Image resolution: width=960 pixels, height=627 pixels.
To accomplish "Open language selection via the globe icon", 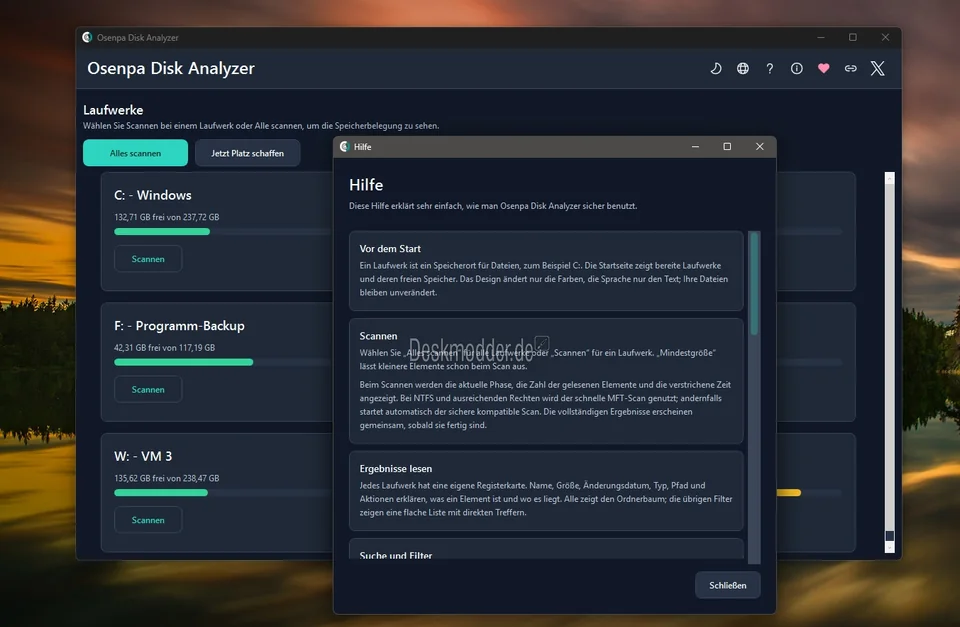I will point(743,69).
